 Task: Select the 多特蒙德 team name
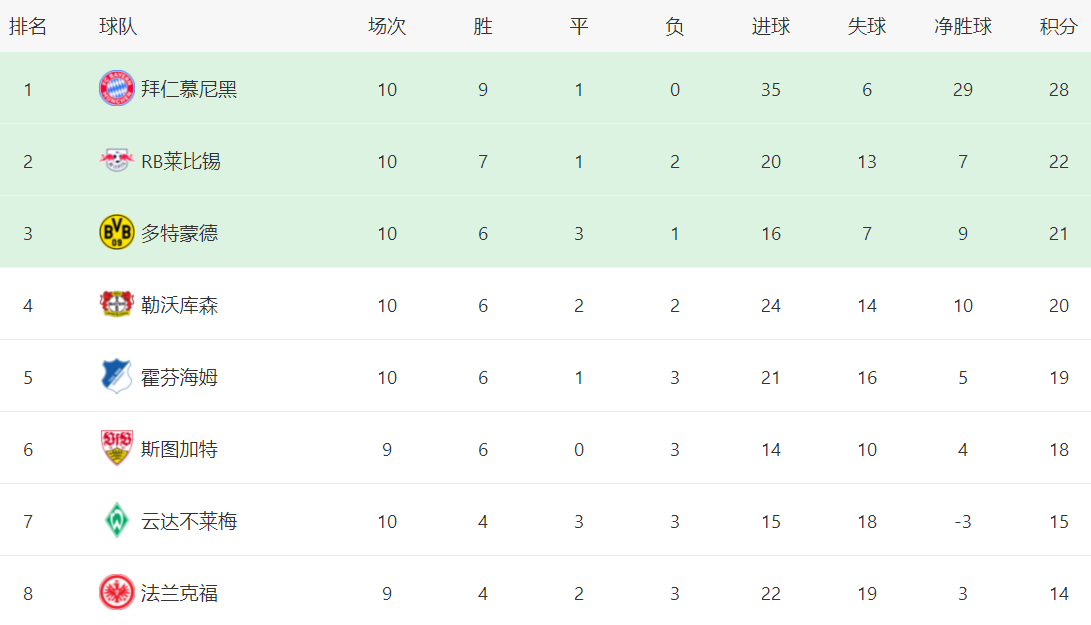[179, 233]
